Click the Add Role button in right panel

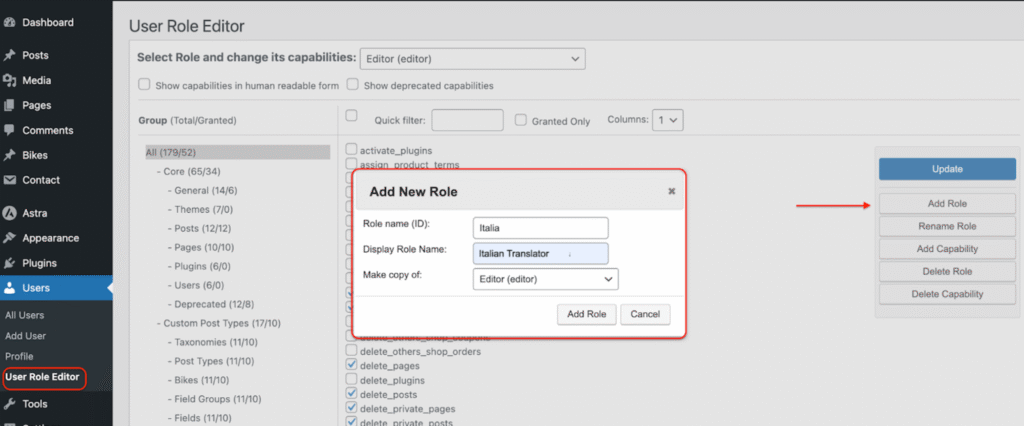pyautogui.click(x=947, y=204)
